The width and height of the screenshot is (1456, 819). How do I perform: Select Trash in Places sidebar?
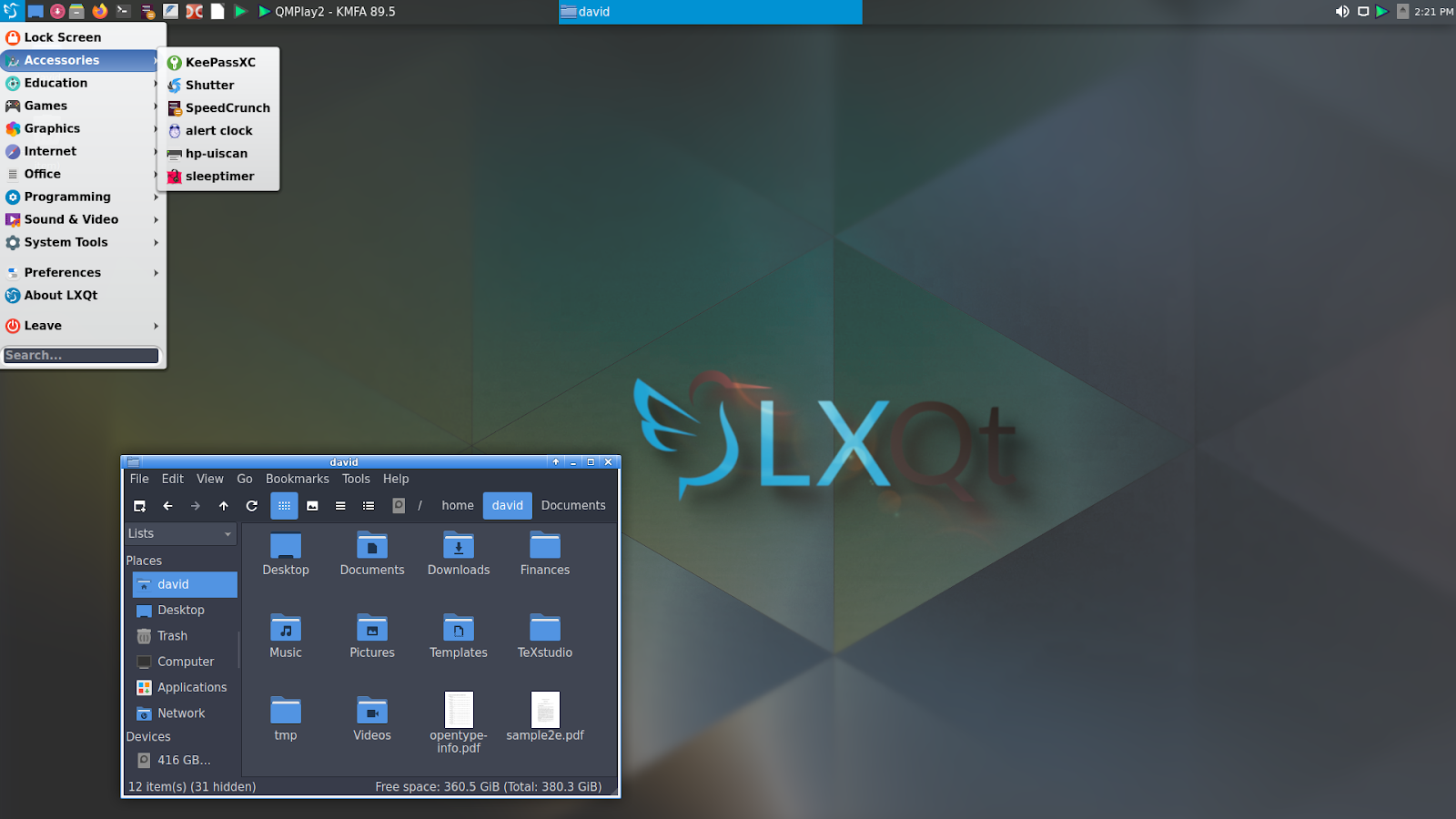pos(185,636)
